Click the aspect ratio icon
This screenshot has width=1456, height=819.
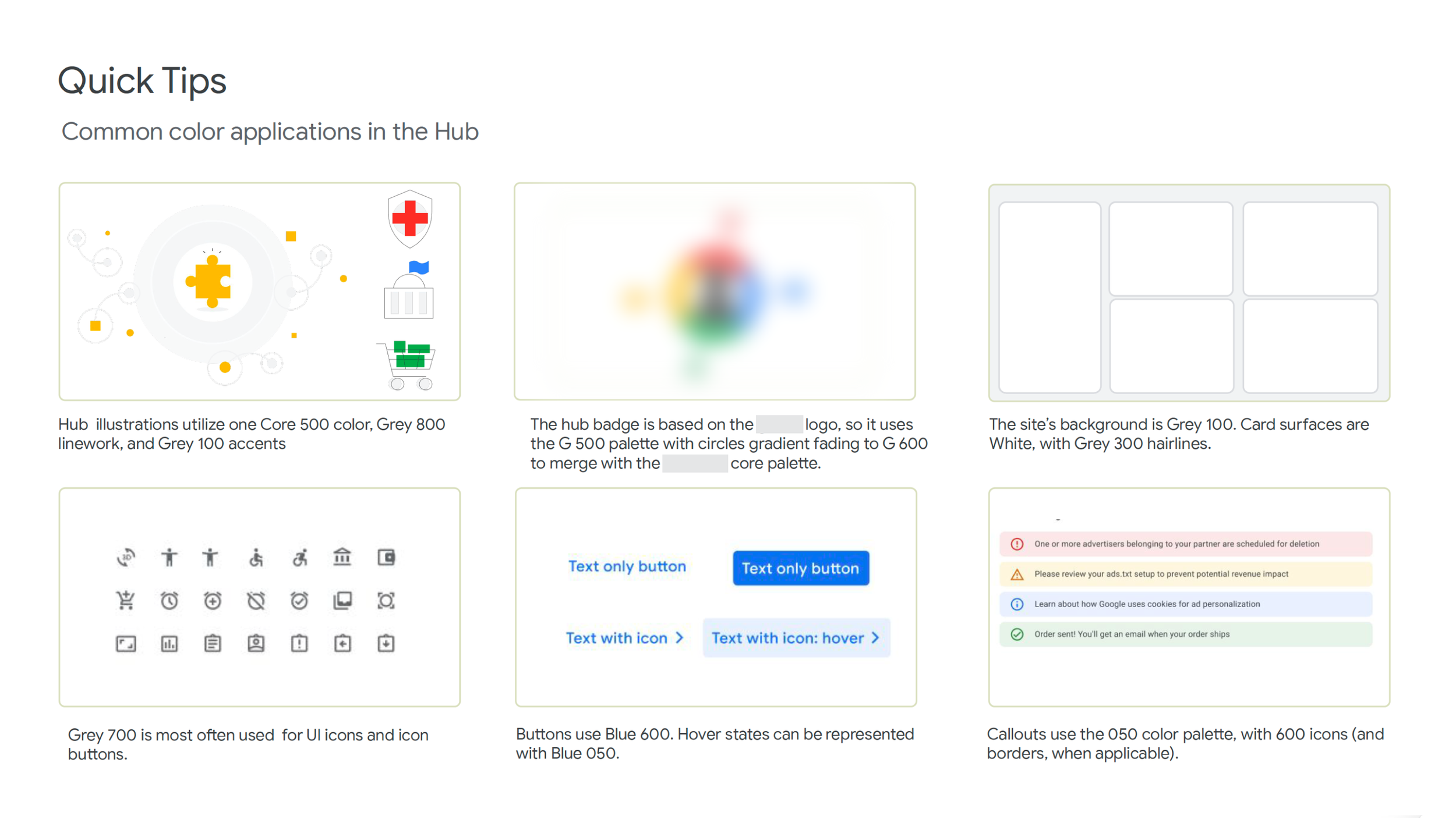[x=126, y=643]
